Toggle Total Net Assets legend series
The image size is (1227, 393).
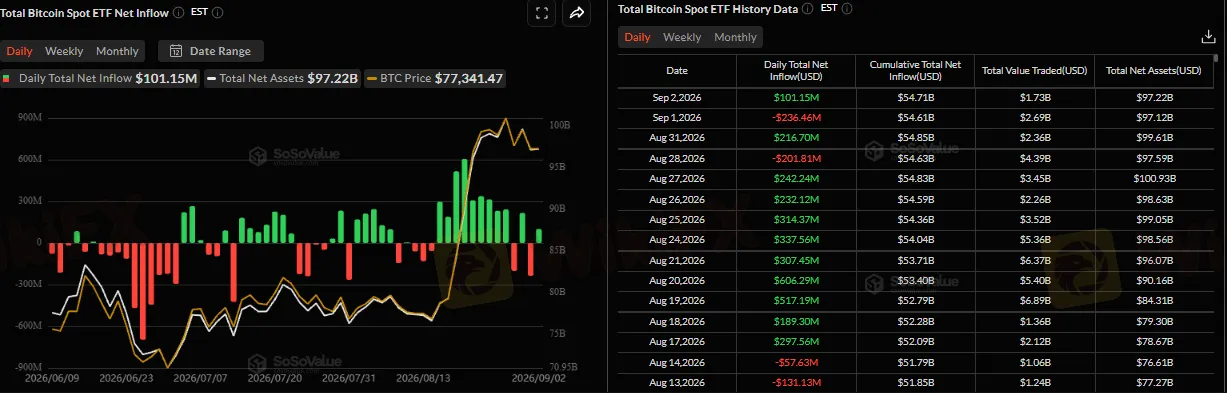pyautogui.click(x=282, y=78)
